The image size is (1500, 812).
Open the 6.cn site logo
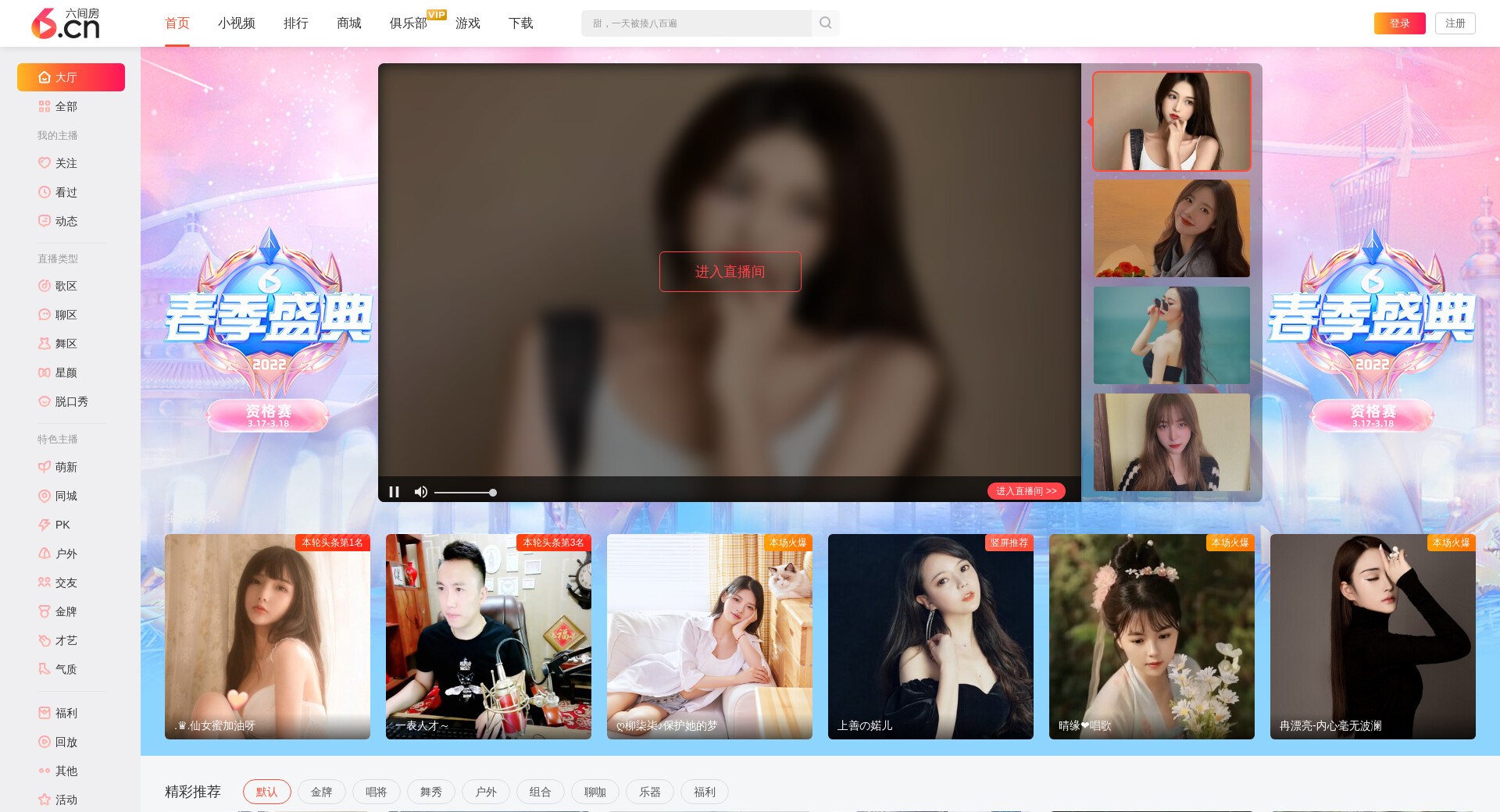tap(66, 23)
